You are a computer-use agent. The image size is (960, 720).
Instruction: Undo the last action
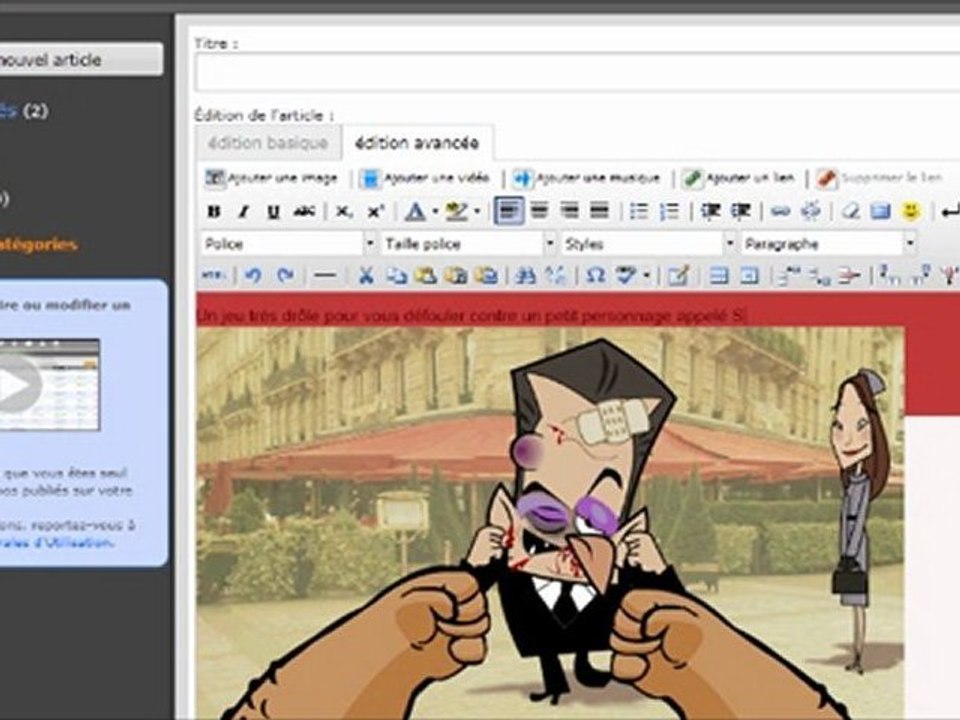point(253,276)
